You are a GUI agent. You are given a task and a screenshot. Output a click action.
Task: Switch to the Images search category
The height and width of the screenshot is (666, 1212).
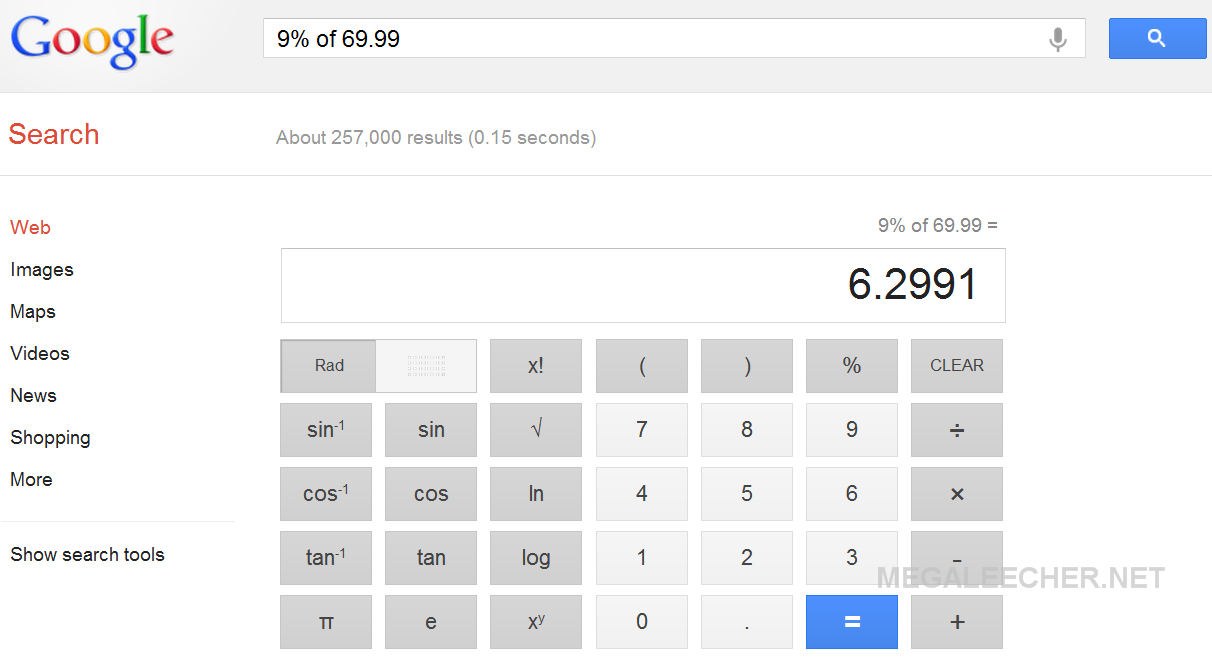click(42, 269)
